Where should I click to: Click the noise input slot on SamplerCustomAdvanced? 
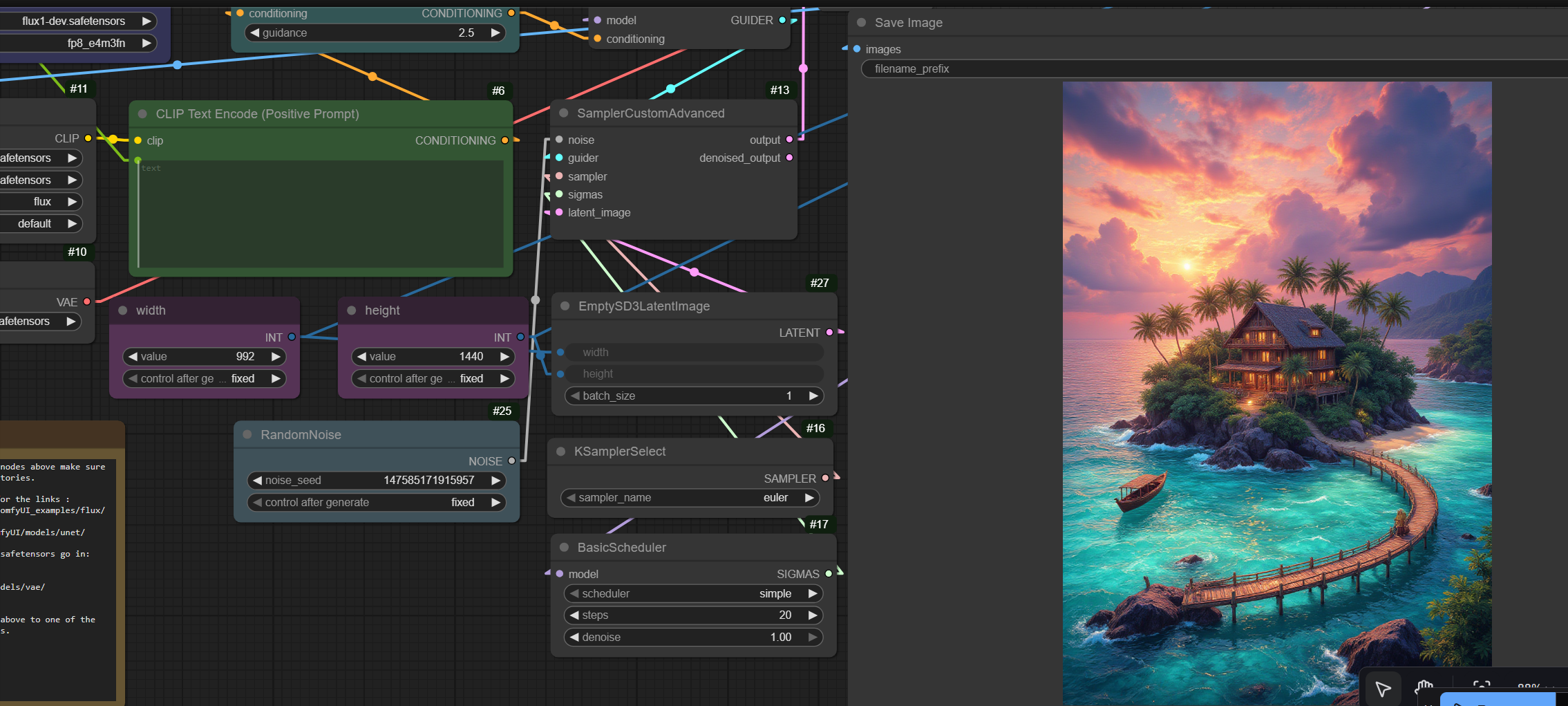[x=559, y=140]
